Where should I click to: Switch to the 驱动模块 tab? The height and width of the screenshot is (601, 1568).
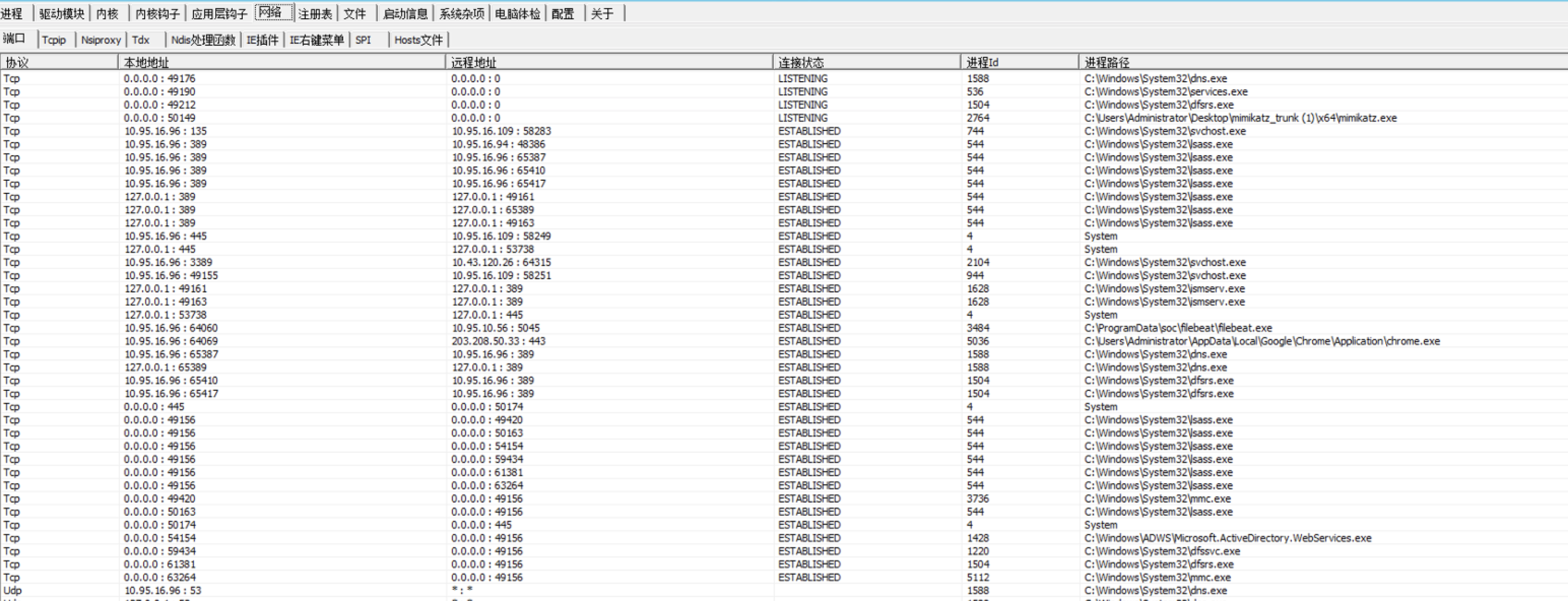pyautogui.click(x=61, y=13)
